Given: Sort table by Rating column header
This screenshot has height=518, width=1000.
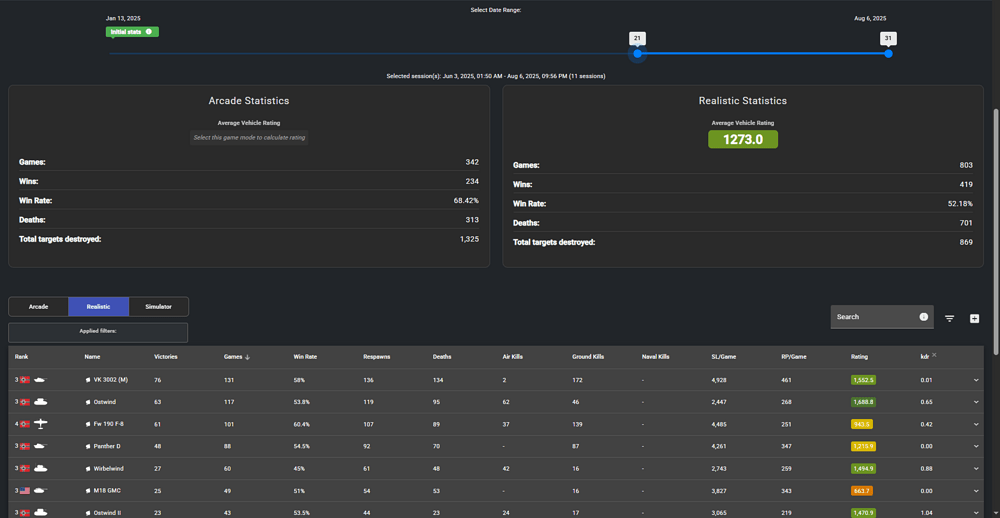Looking at the screenshot, I should coord(859,357).
